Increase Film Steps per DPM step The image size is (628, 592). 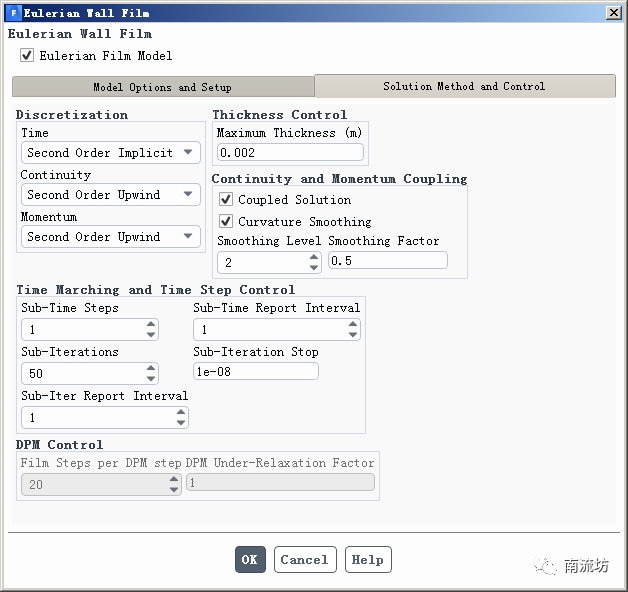click(x=174, y=479)
